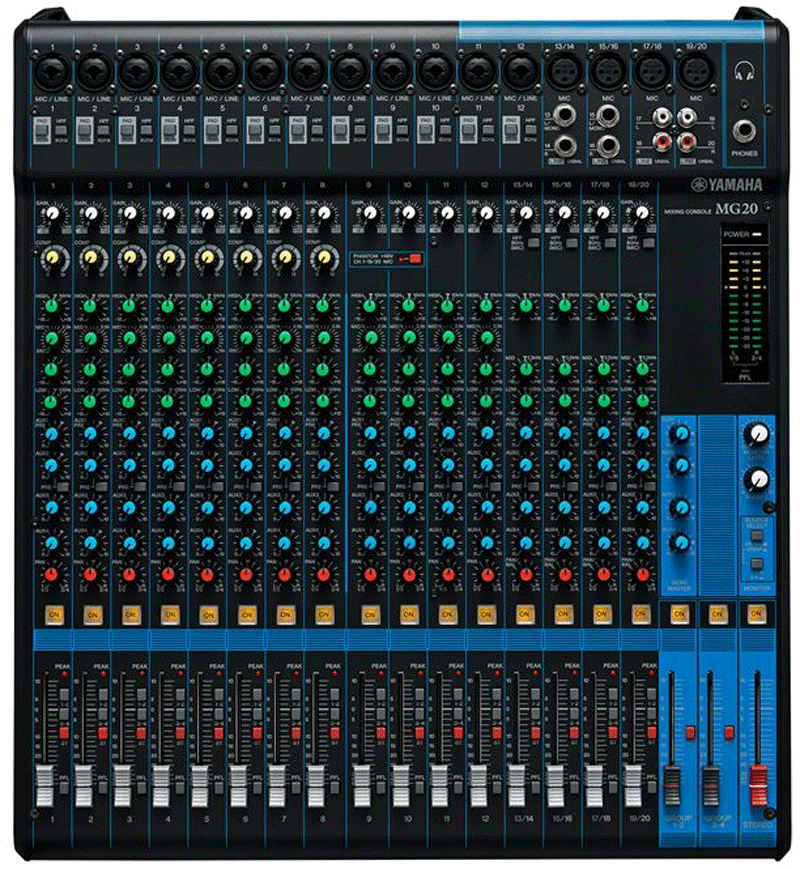
Task: Click the headphones symbol above the PHONES jack
Action: [743, 71]
